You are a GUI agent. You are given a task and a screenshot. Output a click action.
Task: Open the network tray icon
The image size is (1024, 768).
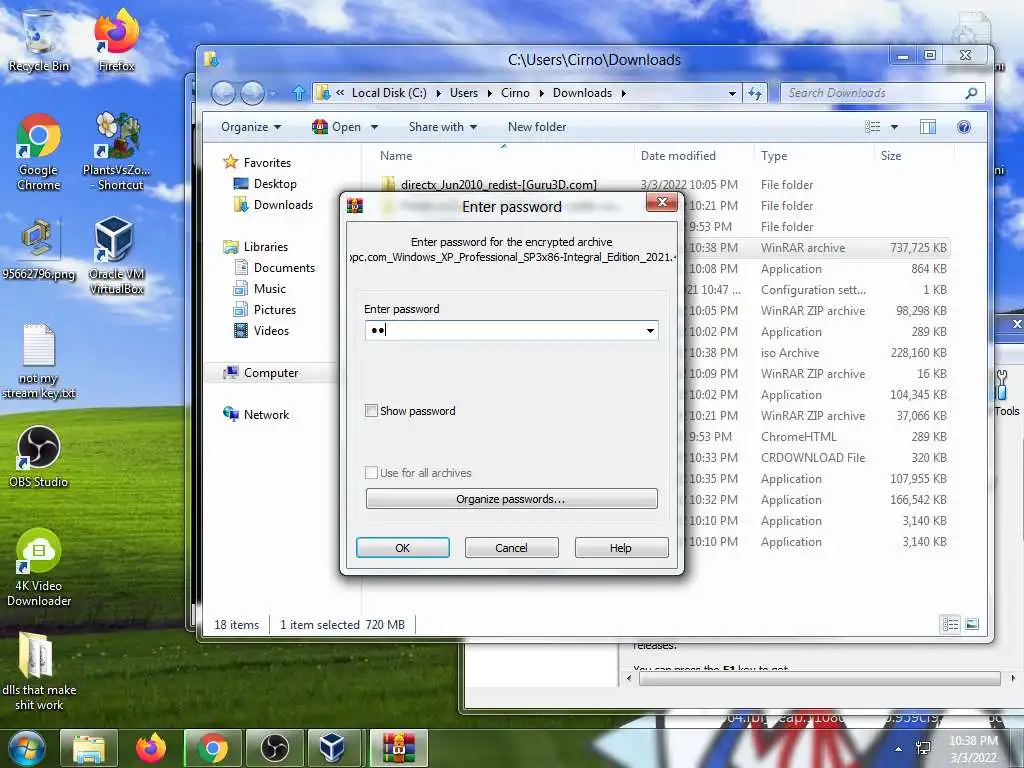click(923, 748)
